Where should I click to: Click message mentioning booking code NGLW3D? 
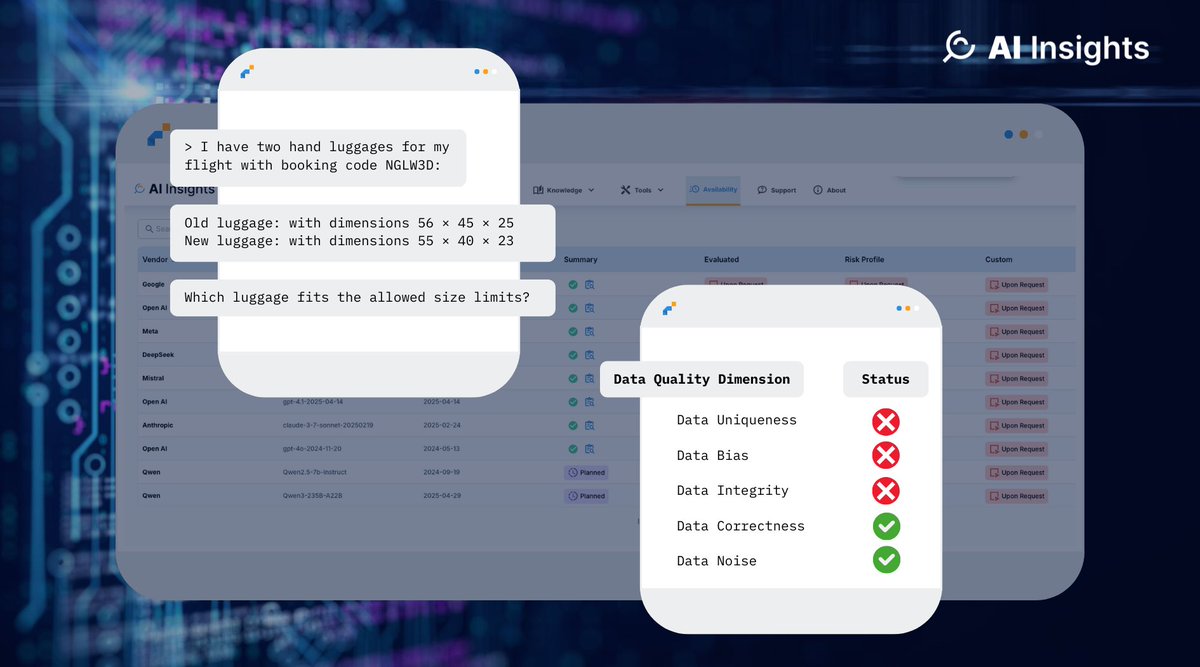(318, 157)
